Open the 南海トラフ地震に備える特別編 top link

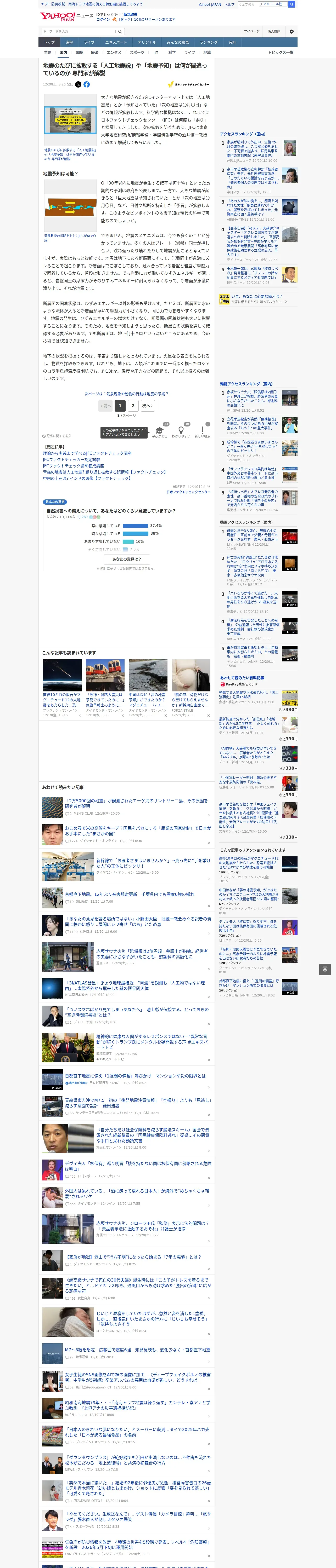coord(105,4)
